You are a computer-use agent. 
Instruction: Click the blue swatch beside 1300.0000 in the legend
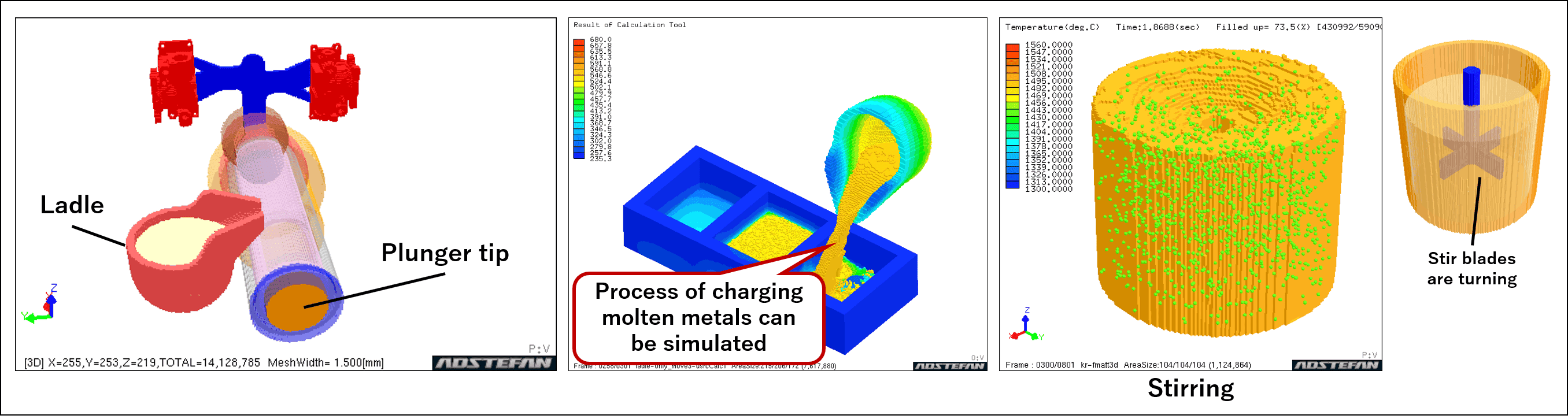click(x=1012, y=186)
